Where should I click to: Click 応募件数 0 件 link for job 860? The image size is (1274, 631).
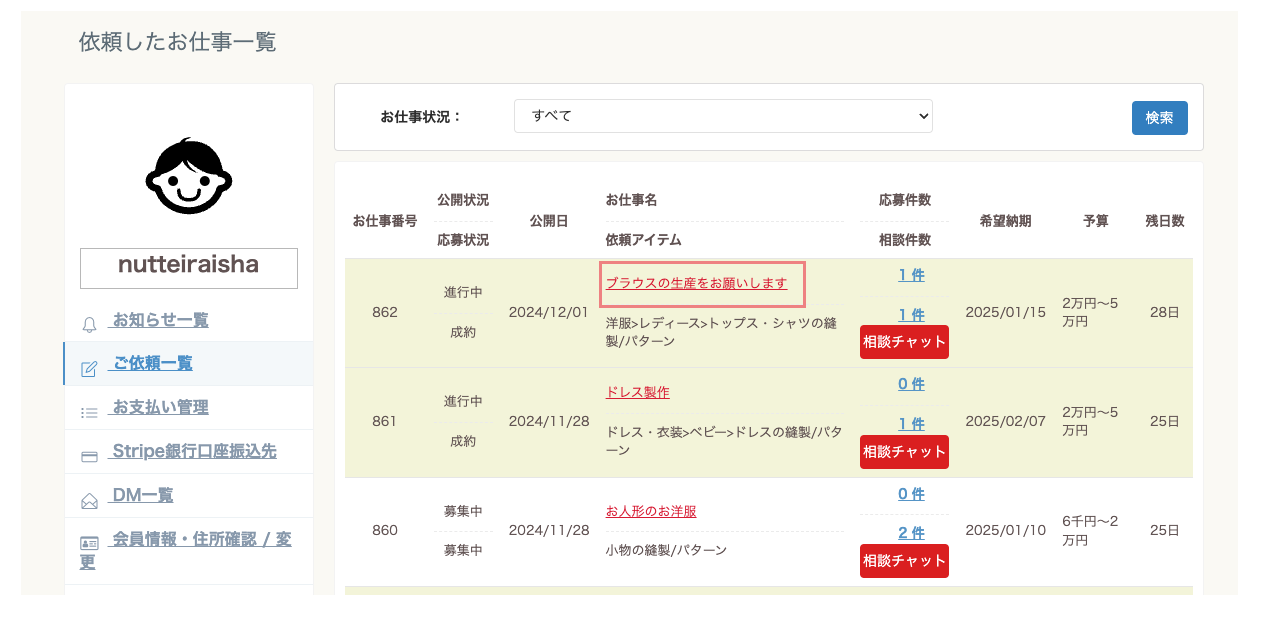coord(911,494)
